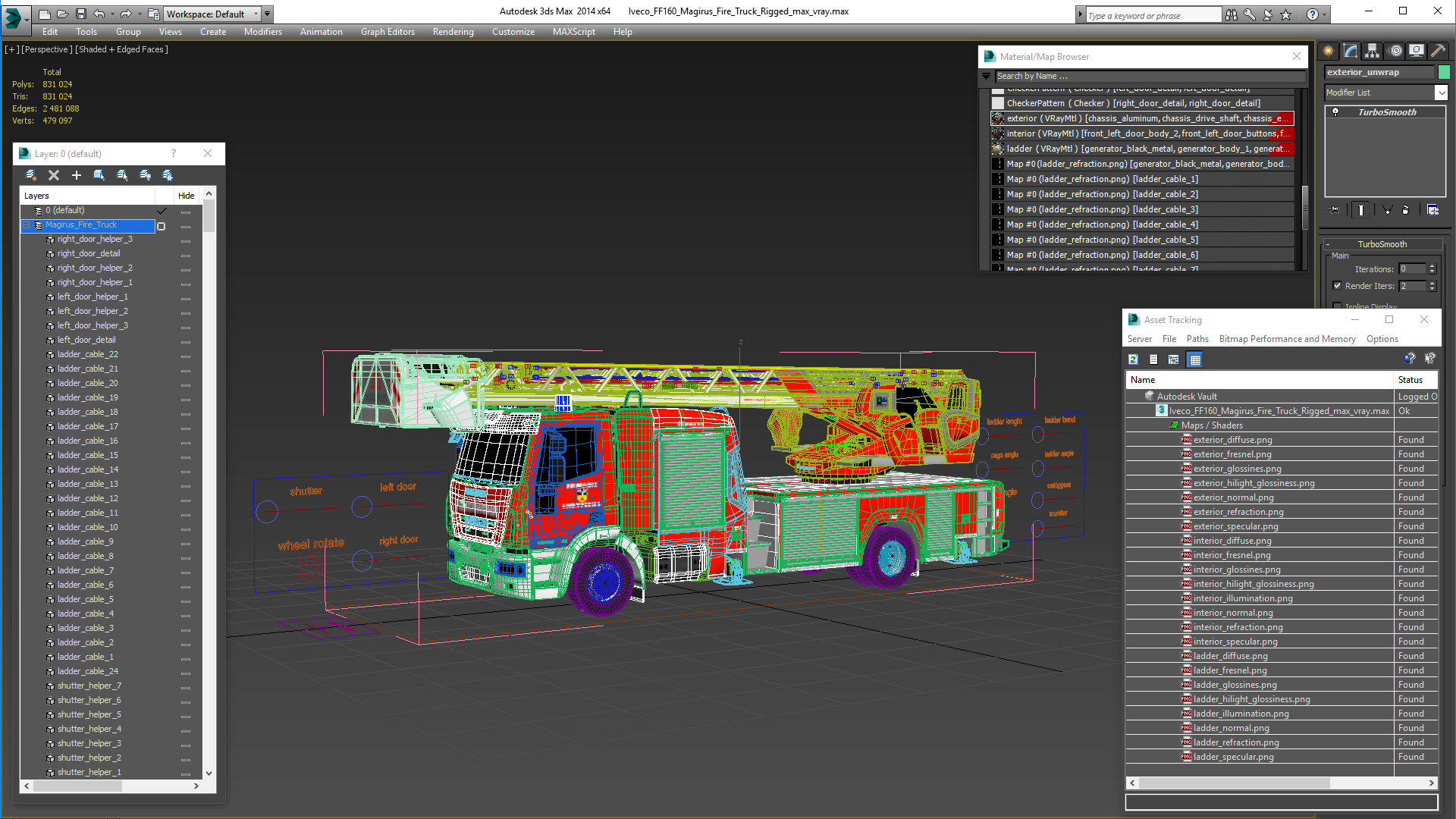1456x819 pixels.
Task: Toggle Hide for ladder_cable_22 object
Action: (x=186, y=356)
